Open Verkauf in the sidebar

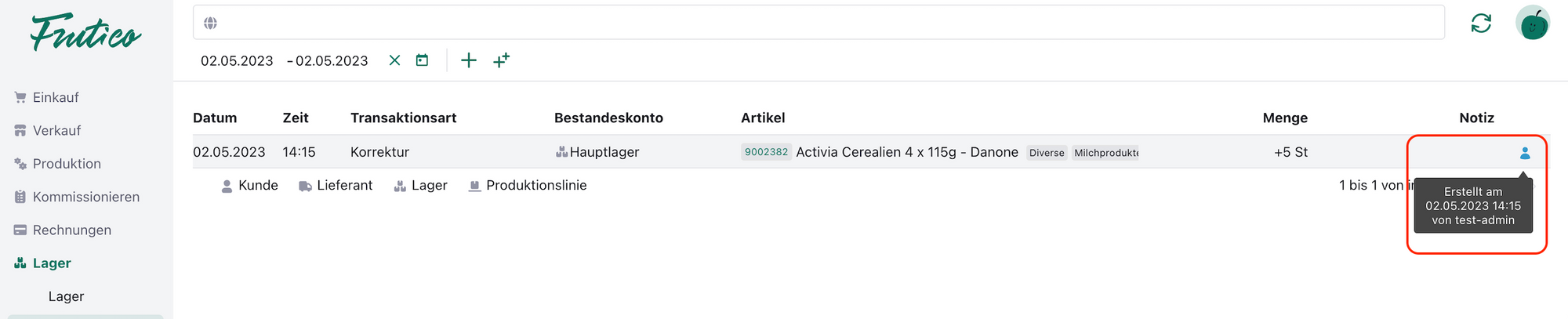pyautogui.click(x=56, y=130)
